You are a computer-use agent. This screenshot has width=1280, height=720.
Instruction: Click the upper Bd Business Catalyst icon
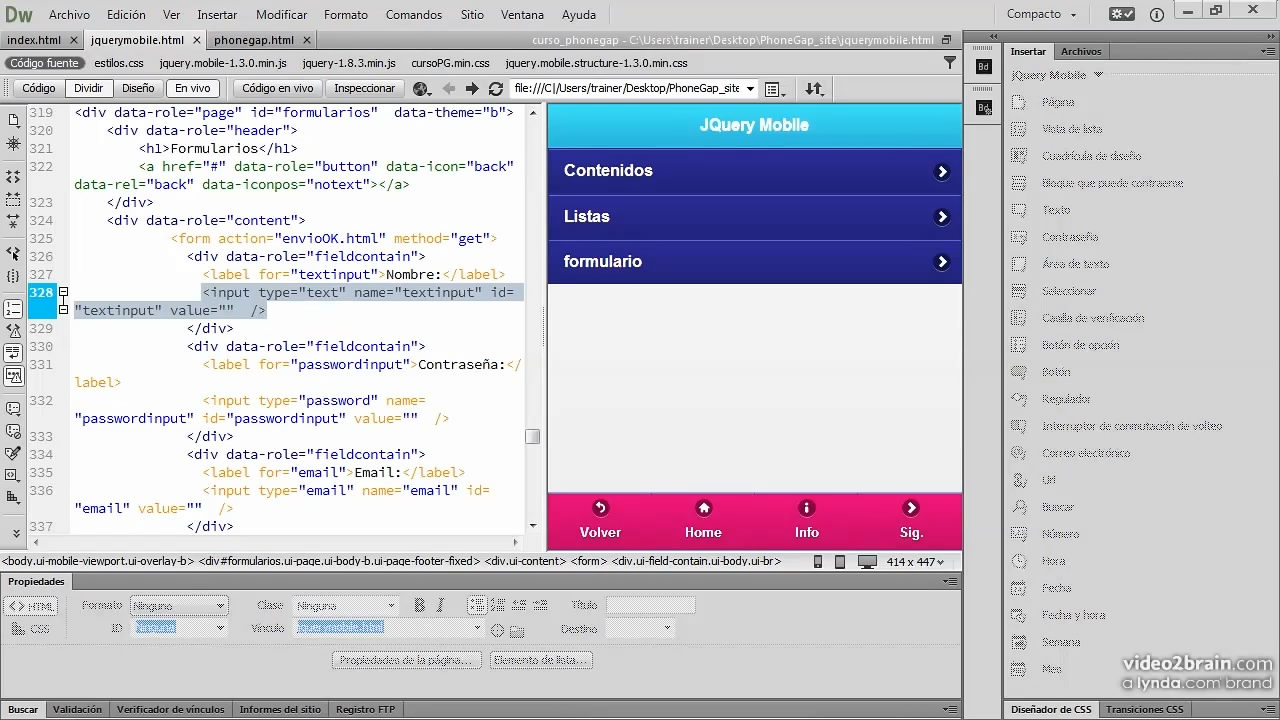pos(983,67)
